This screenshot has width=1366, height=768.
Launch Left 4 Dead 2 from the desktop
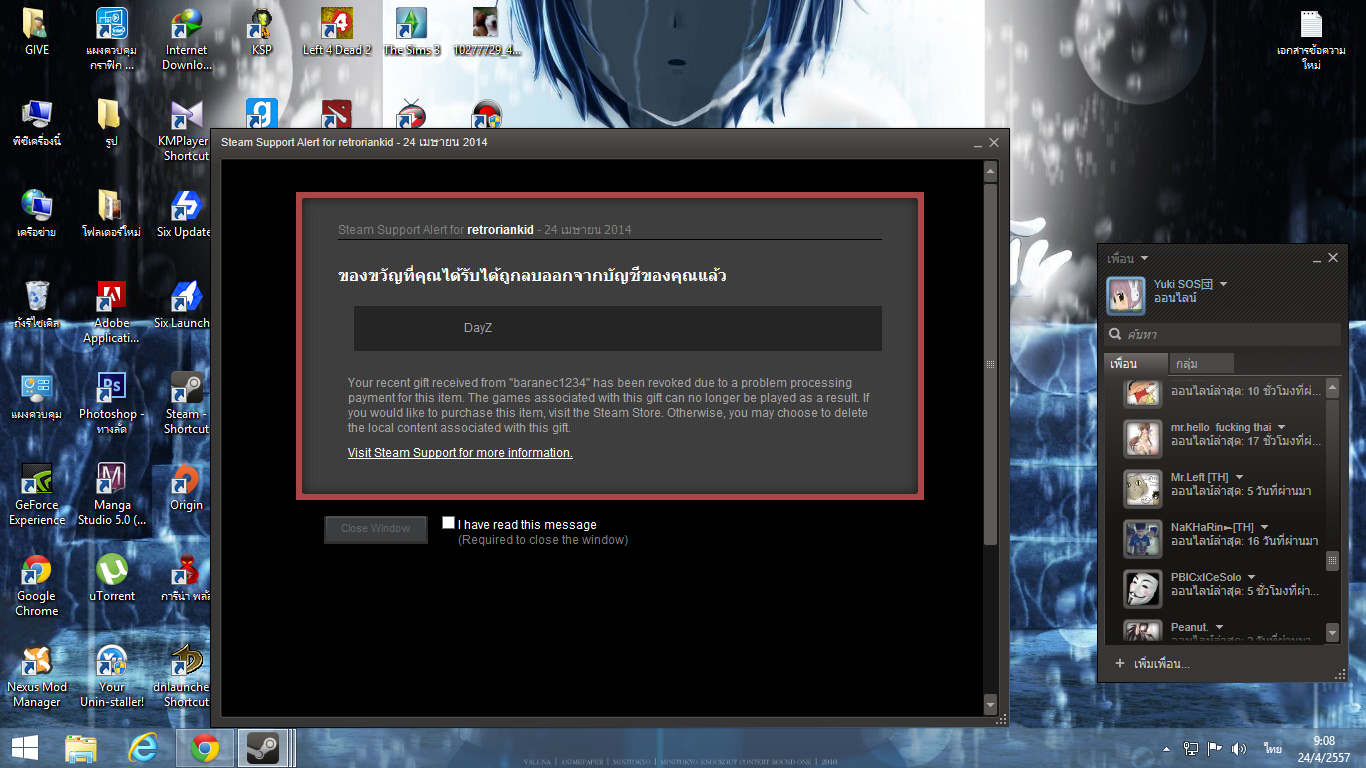coord(337,32)
